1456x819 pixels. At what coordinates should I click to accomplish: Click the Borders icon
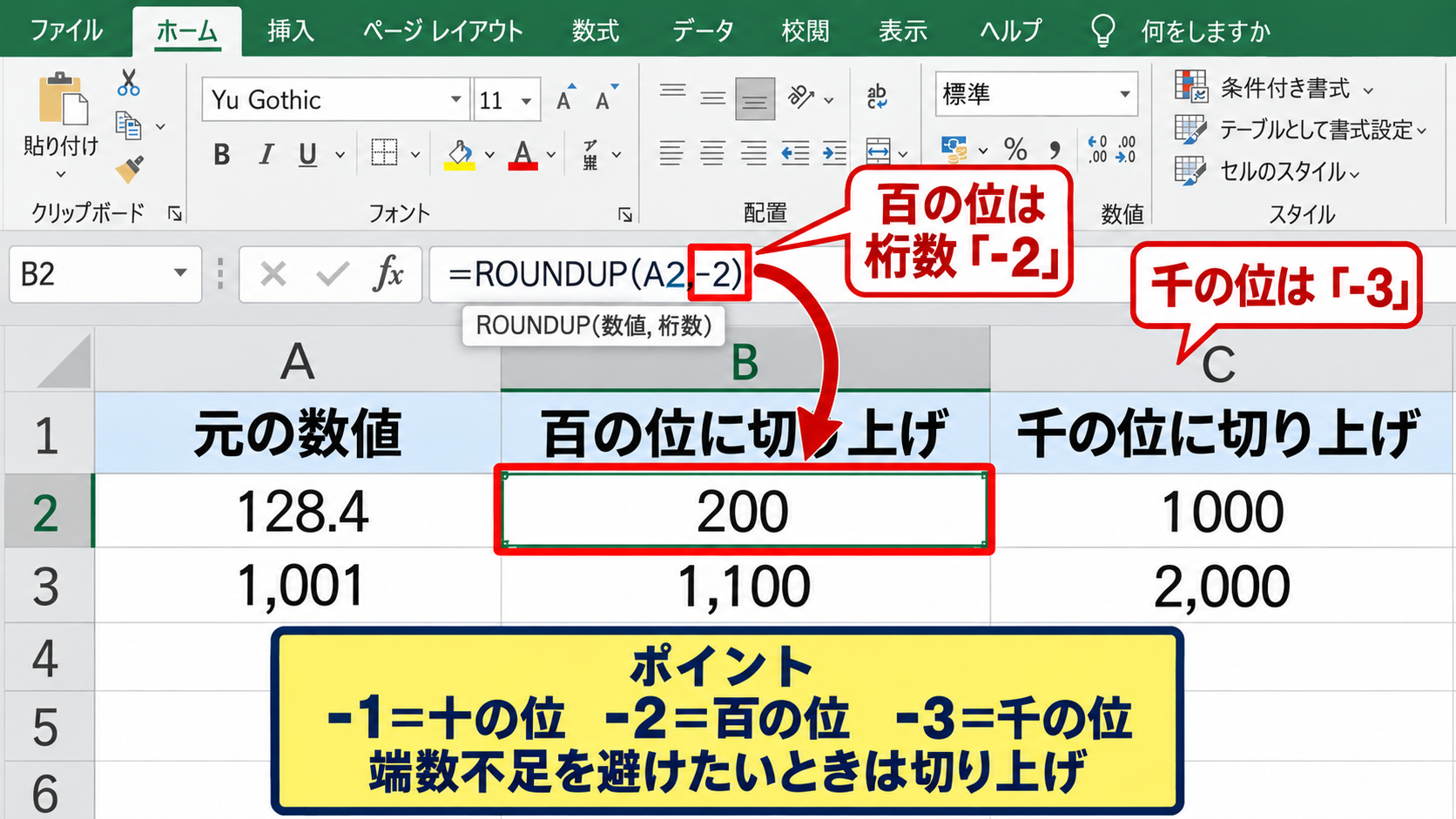pyautogui.click(x=384, y=153)
